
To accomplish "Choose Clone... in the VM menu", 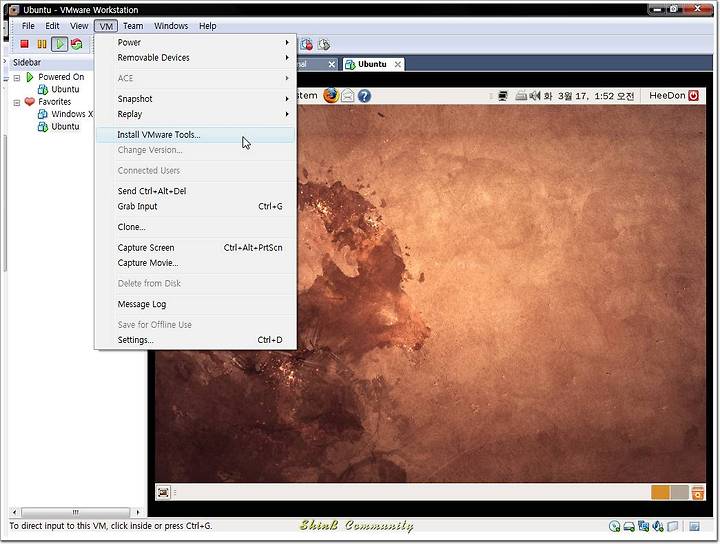I will 196,227.
